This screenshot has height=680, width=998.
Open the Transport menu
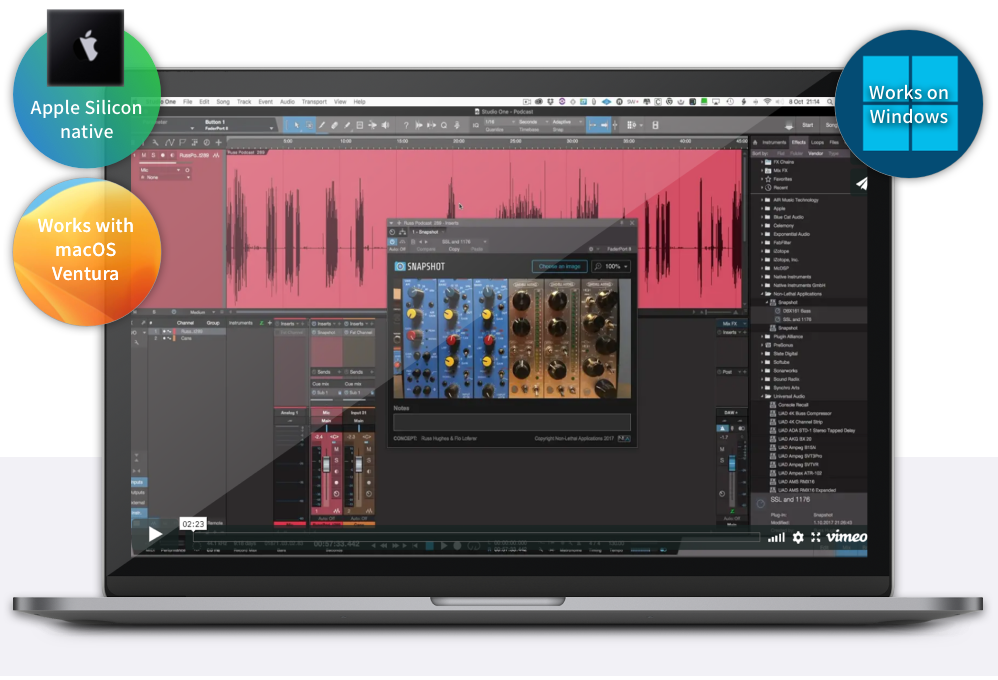coord(314,101)
